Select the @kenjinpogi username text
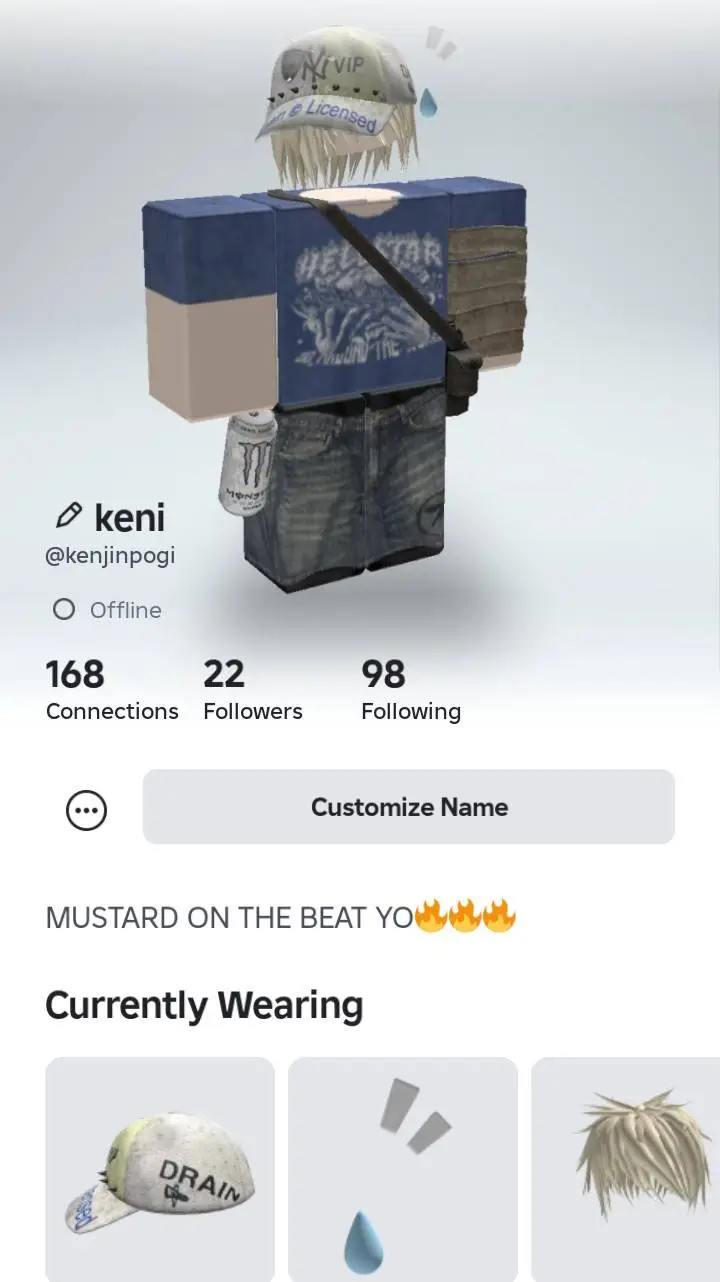The width and height of the screenshot is (720, 1282). pos(110,556)
